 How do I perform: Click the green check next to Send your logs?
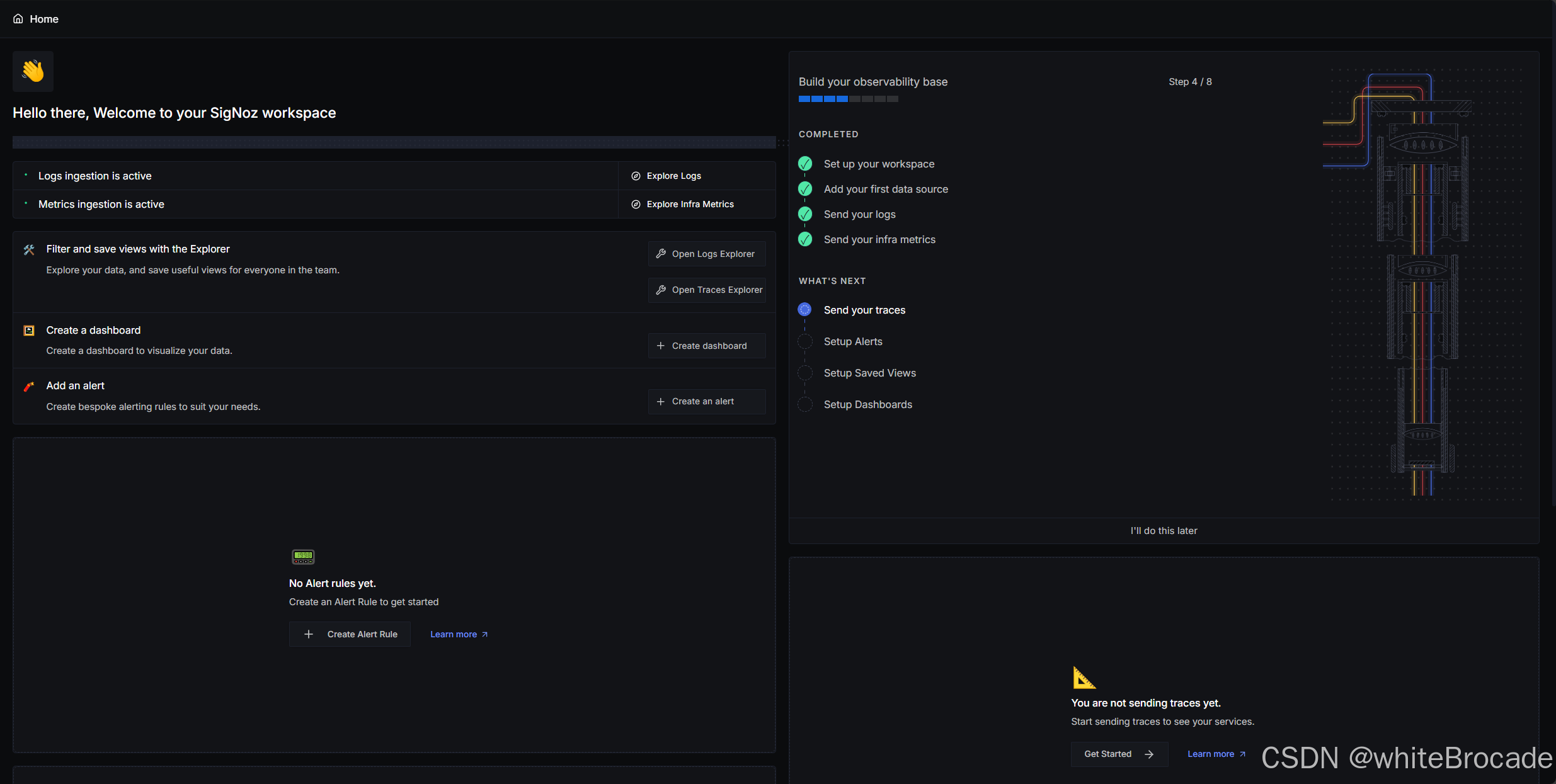tap(805, 214)
